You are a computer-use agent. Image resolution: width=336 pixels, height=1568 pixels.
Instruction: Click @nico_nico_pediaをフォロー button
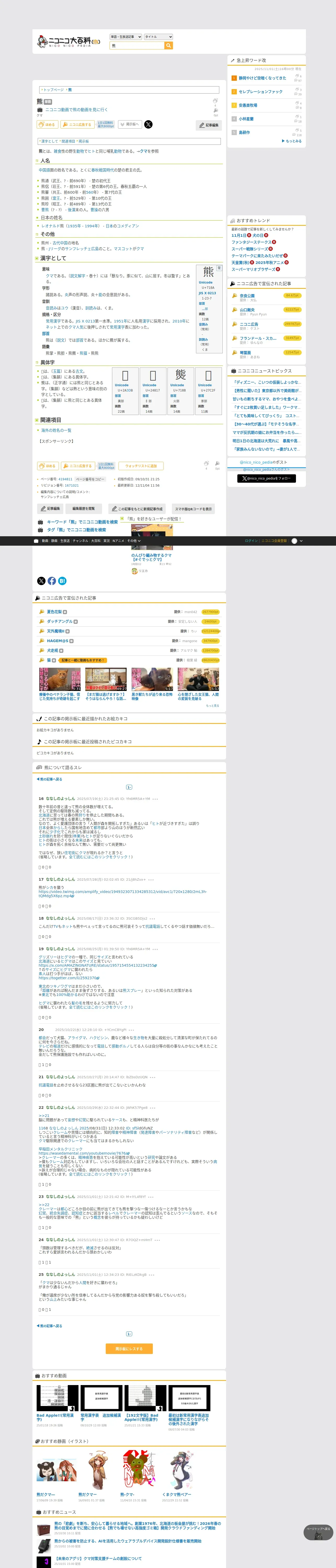tap(266, 479)
